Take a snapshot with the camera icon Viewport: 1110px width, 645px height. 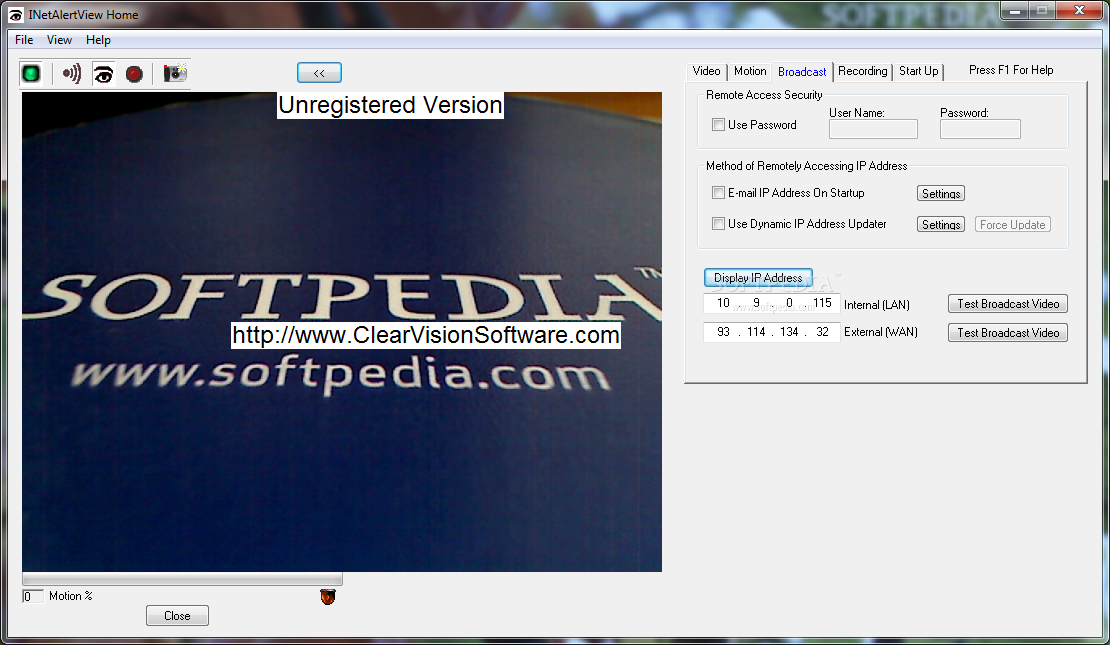pyautogui.click(x=175, y=73)
